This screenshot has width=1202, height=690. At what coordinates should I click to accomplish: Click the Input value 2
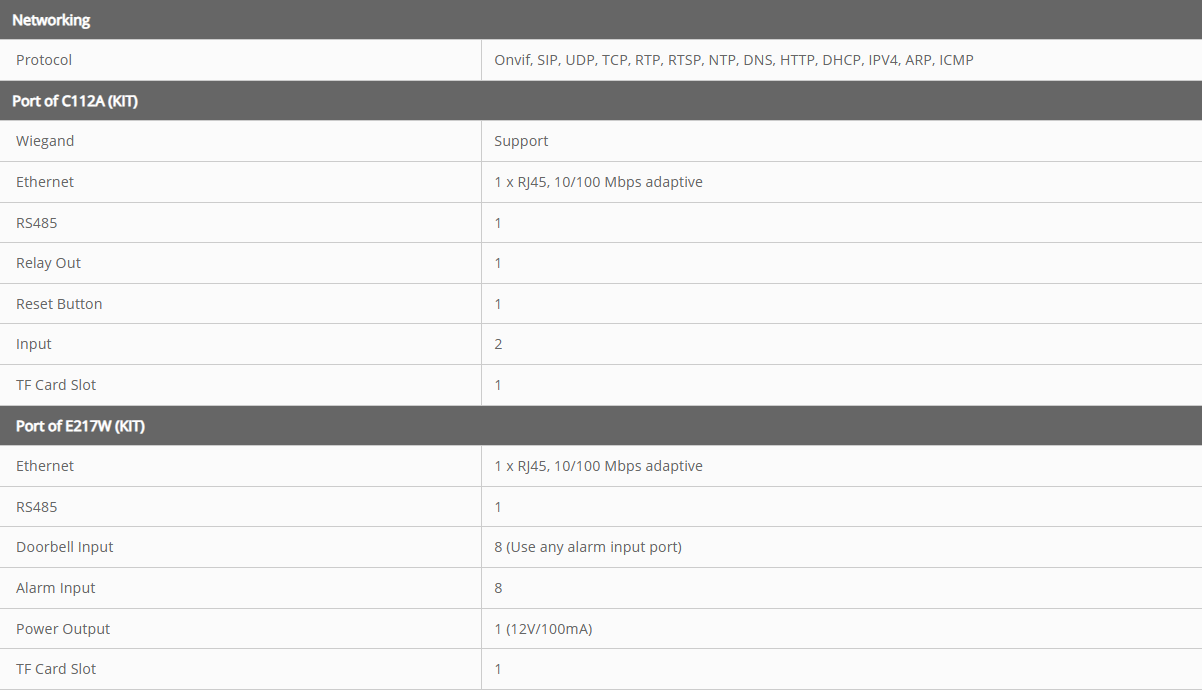click(498, 344)
